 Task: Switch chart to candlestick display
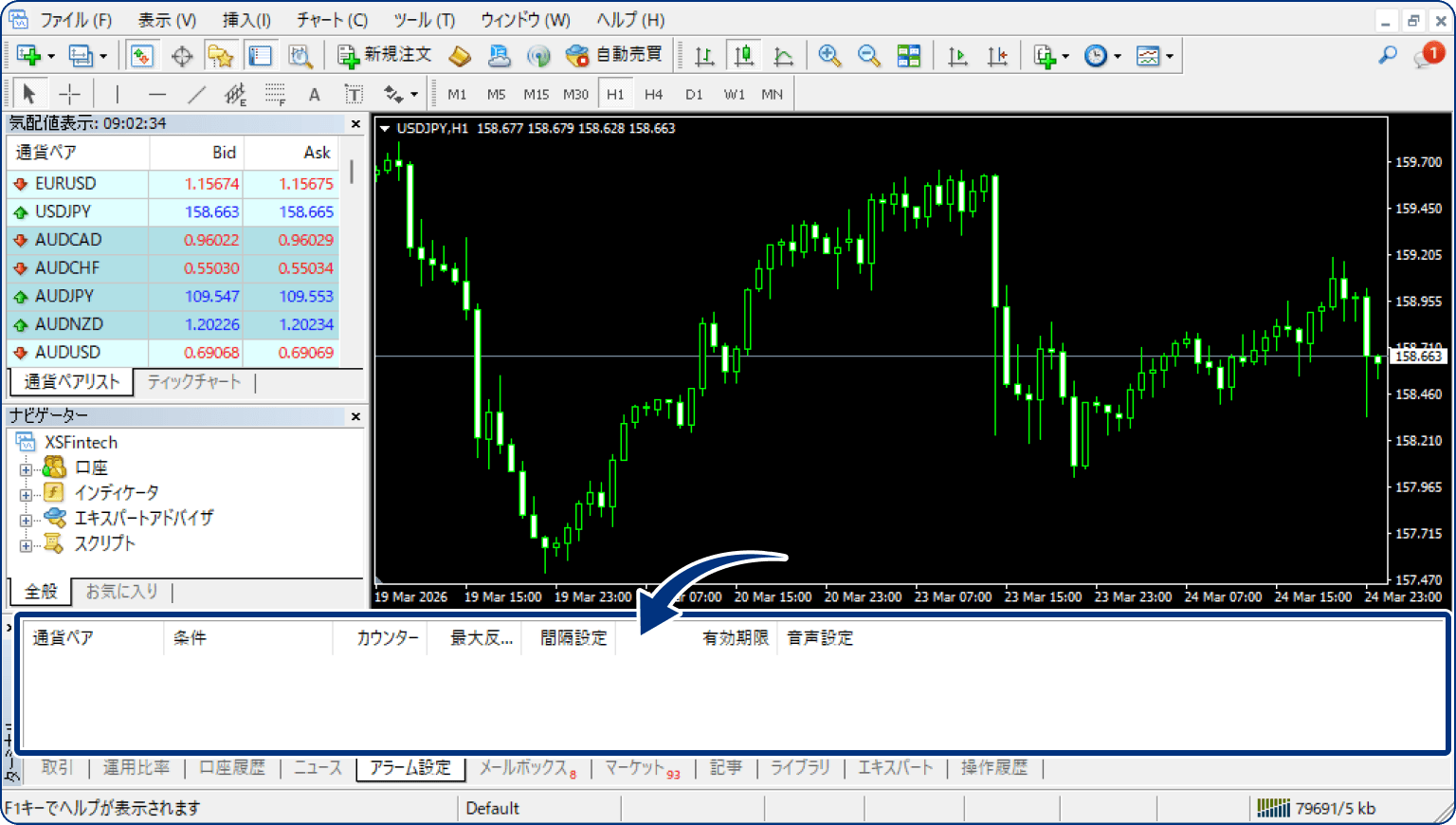(x=744, y=56)
